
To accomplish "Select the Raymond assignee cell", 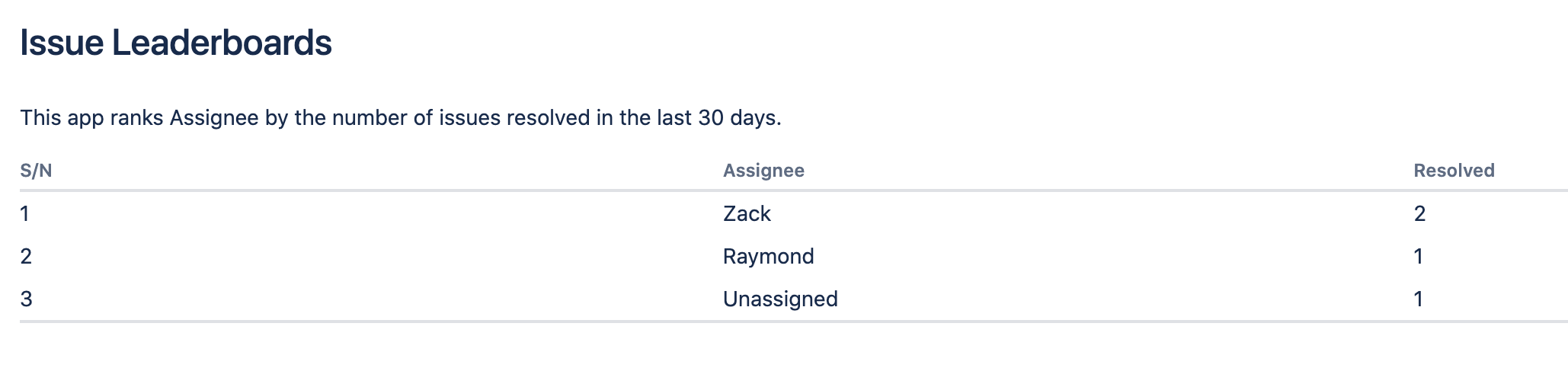I will pos(768,256).
